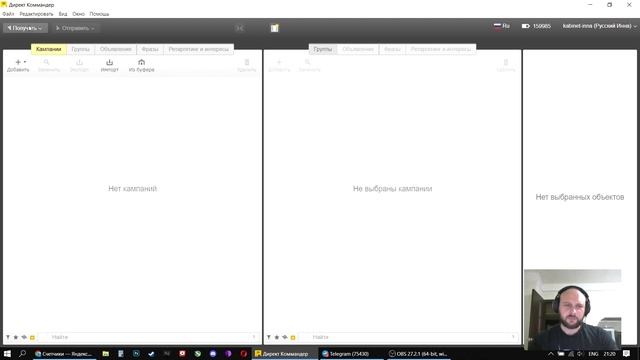This screenshot has height=360, width=640.
Task: Switch to Счетчики Яндекс browser window in taskbar
Action: tap(64, 353)
